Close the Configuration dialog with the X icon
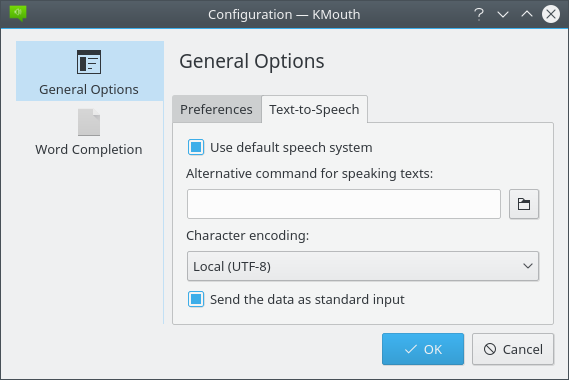This screenshot has width=569, height=380. coord(550,14)
